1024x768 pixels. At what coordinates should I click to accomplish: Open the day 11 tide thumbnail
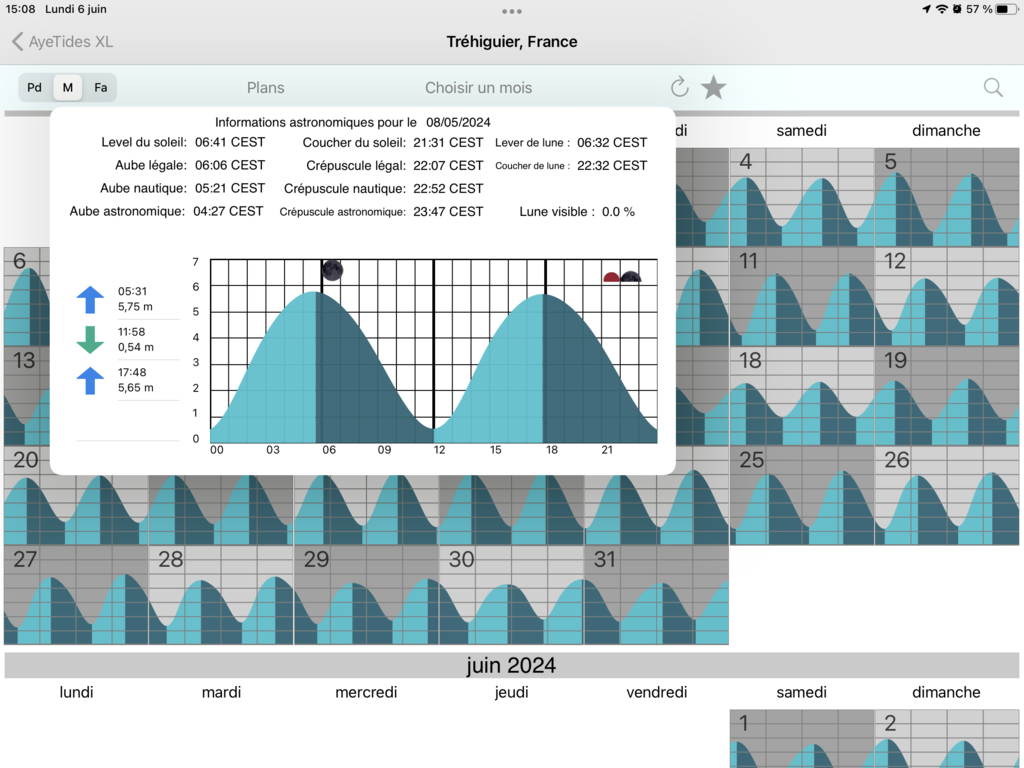801,296
